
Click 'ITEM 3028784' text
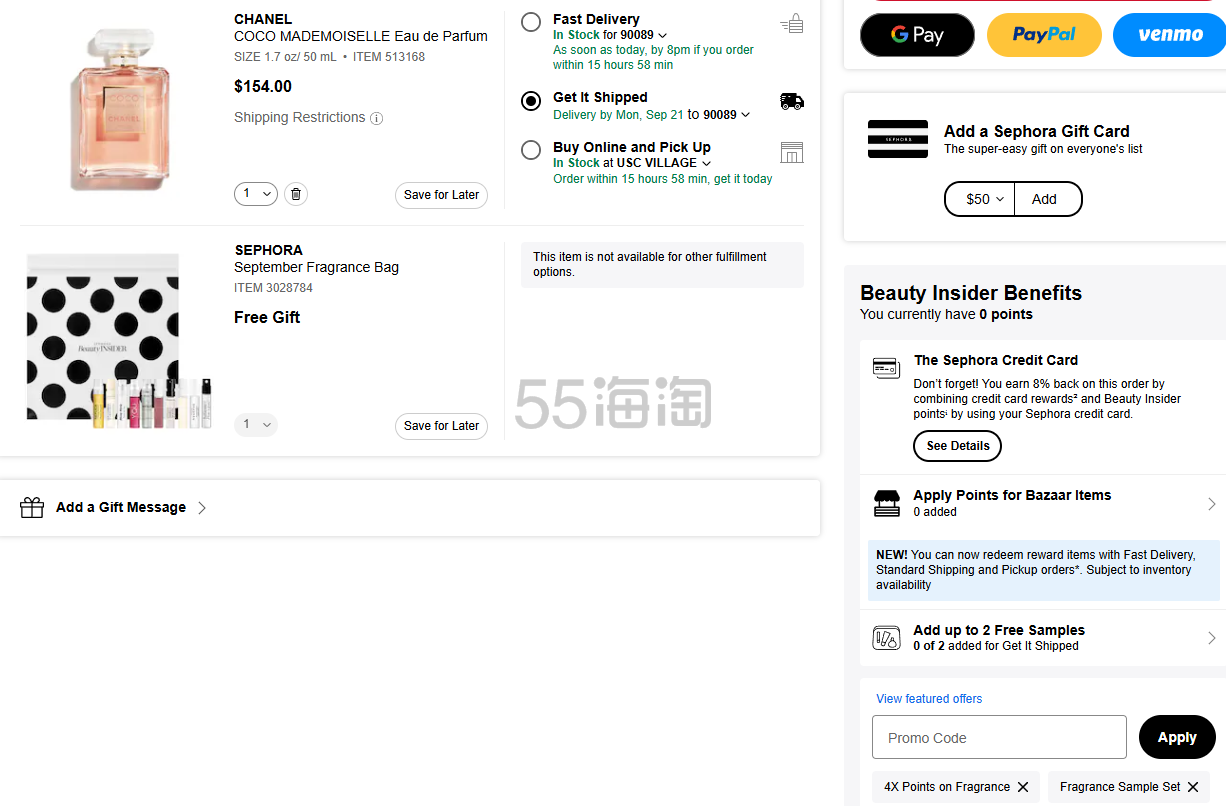click(x=273, y=288)
